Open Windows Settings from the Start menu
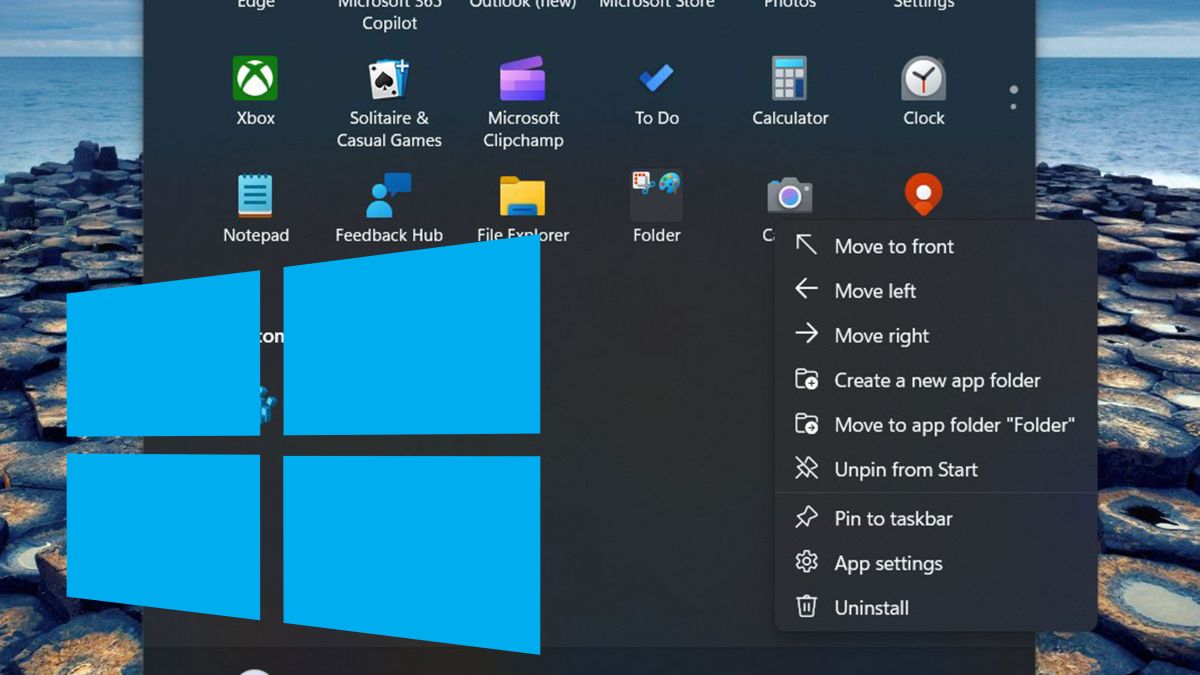 point(922,5)
